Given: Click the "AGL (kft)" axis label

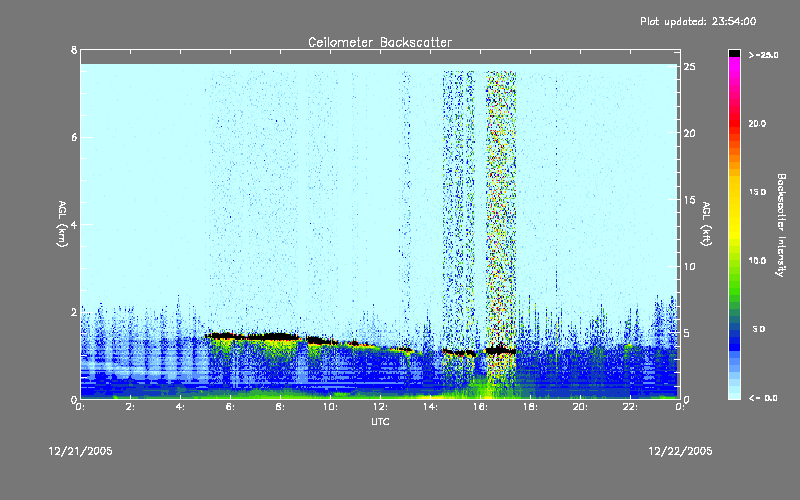Looking at the screenshot, I should tap(706, 224).
